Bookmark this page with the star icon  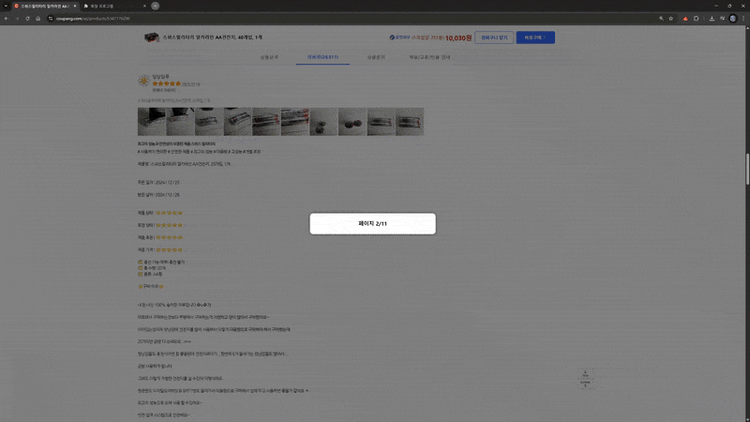click(671, 19)
